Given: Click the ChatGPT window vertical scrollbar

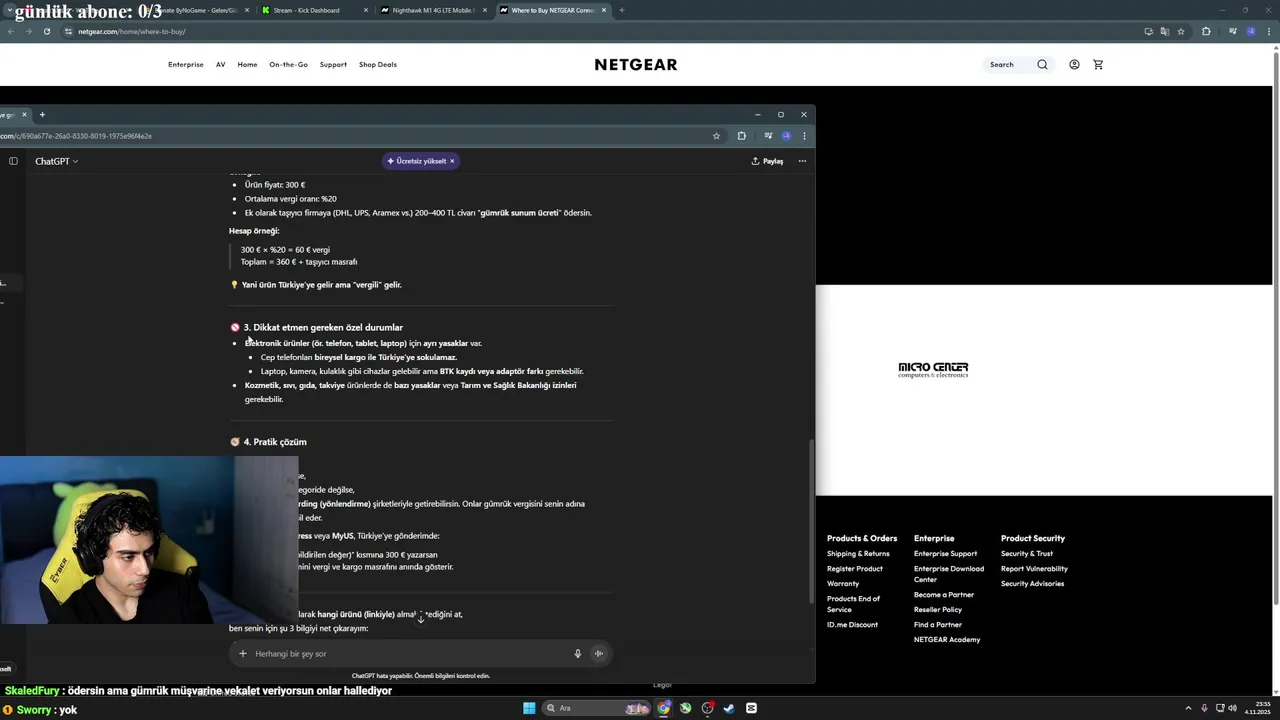Looking at the screenshot, I should coord(811,520).
